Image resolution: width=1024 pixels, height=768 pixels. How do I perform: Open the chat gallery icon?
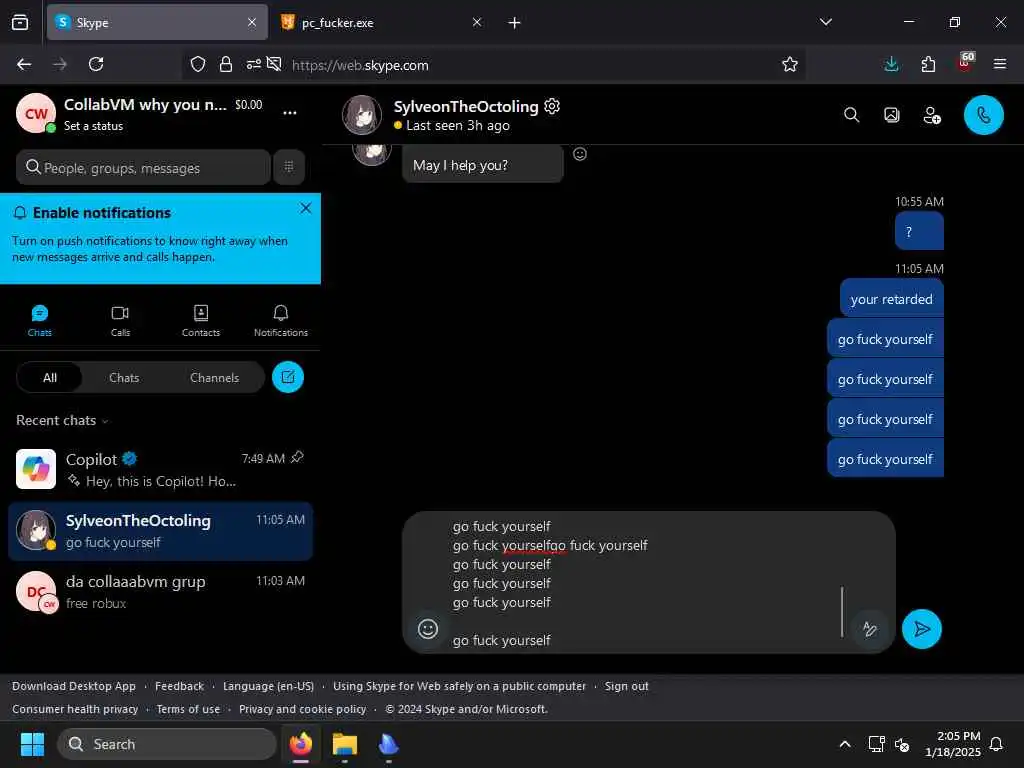click(891, 115)
